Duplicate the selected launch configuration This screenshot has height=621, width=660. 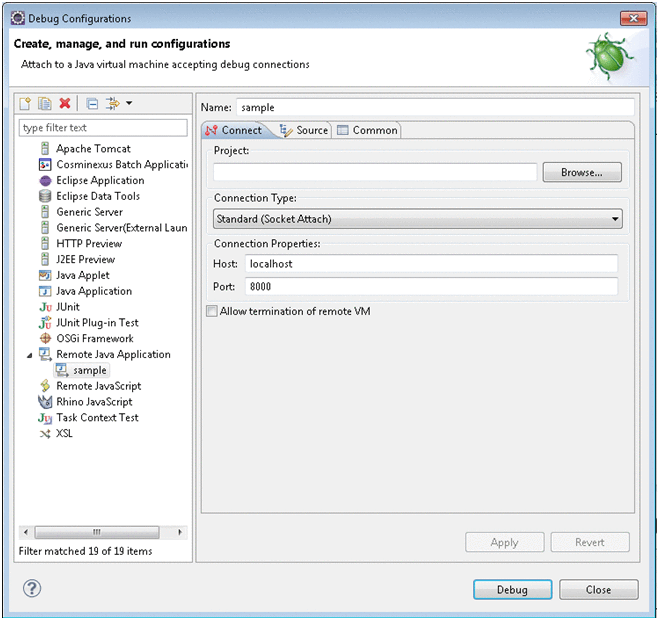pos(45,104)
